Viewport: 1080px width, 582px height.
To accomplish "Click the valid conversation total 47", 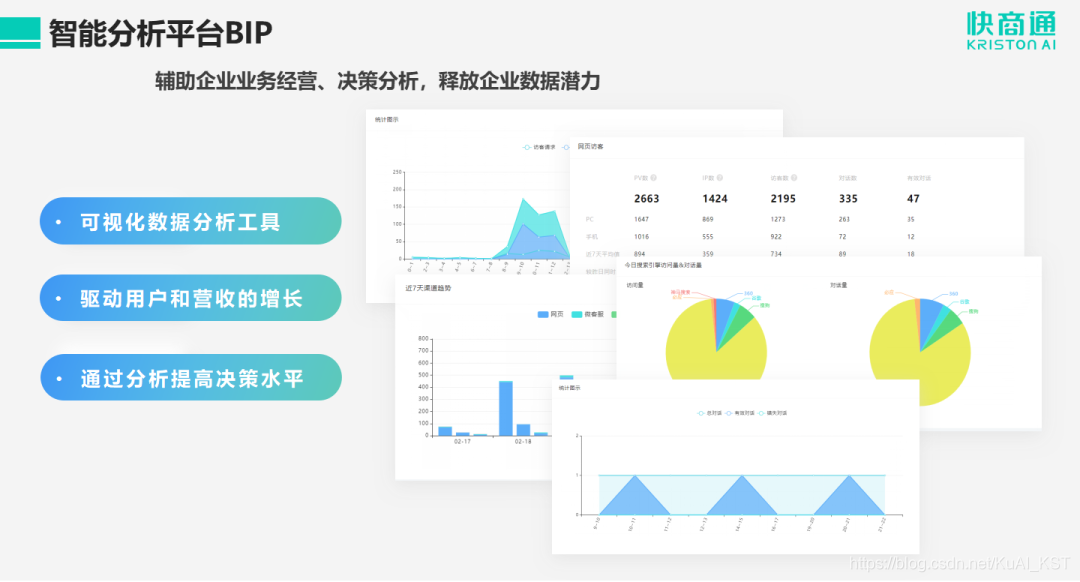I will tap(913, 198).
